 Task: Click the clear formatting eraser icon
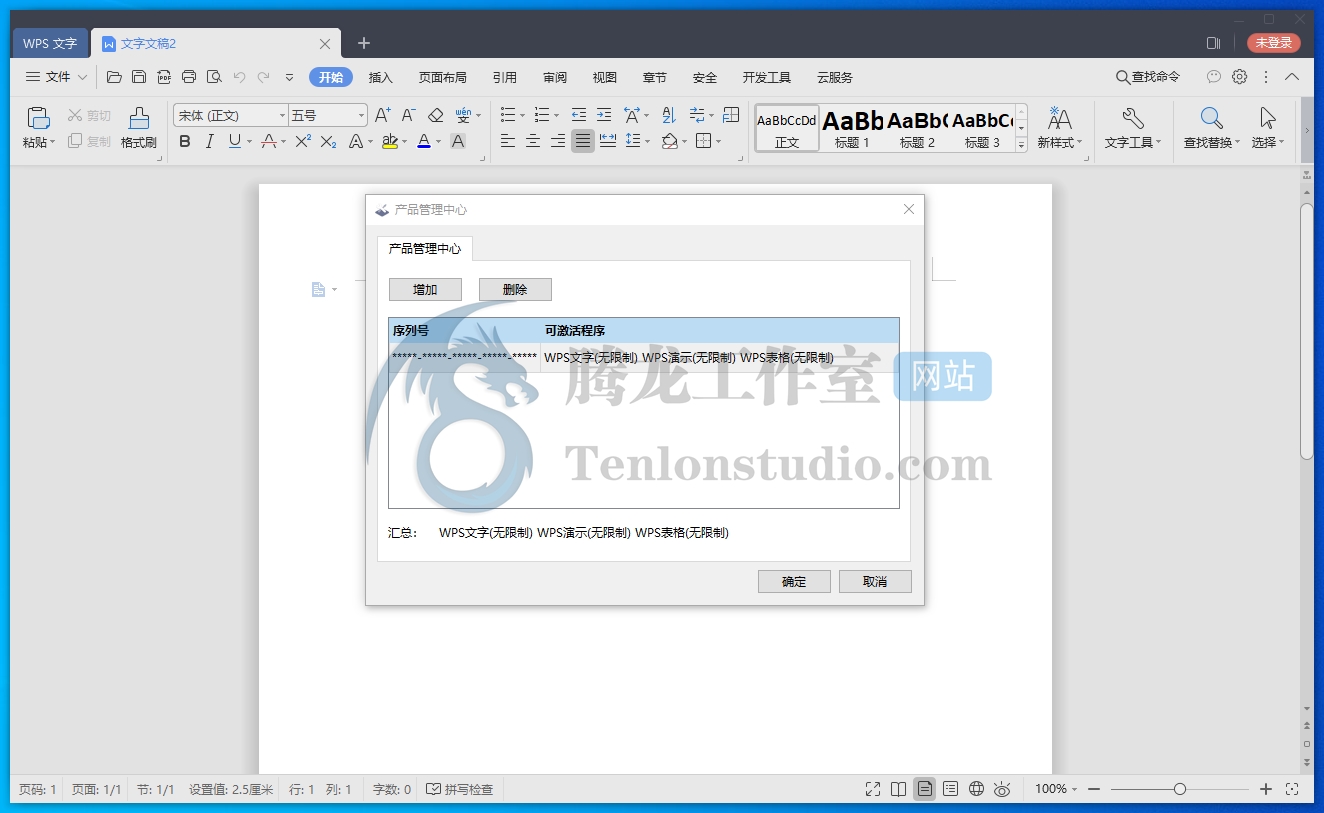tap(435, 115)
